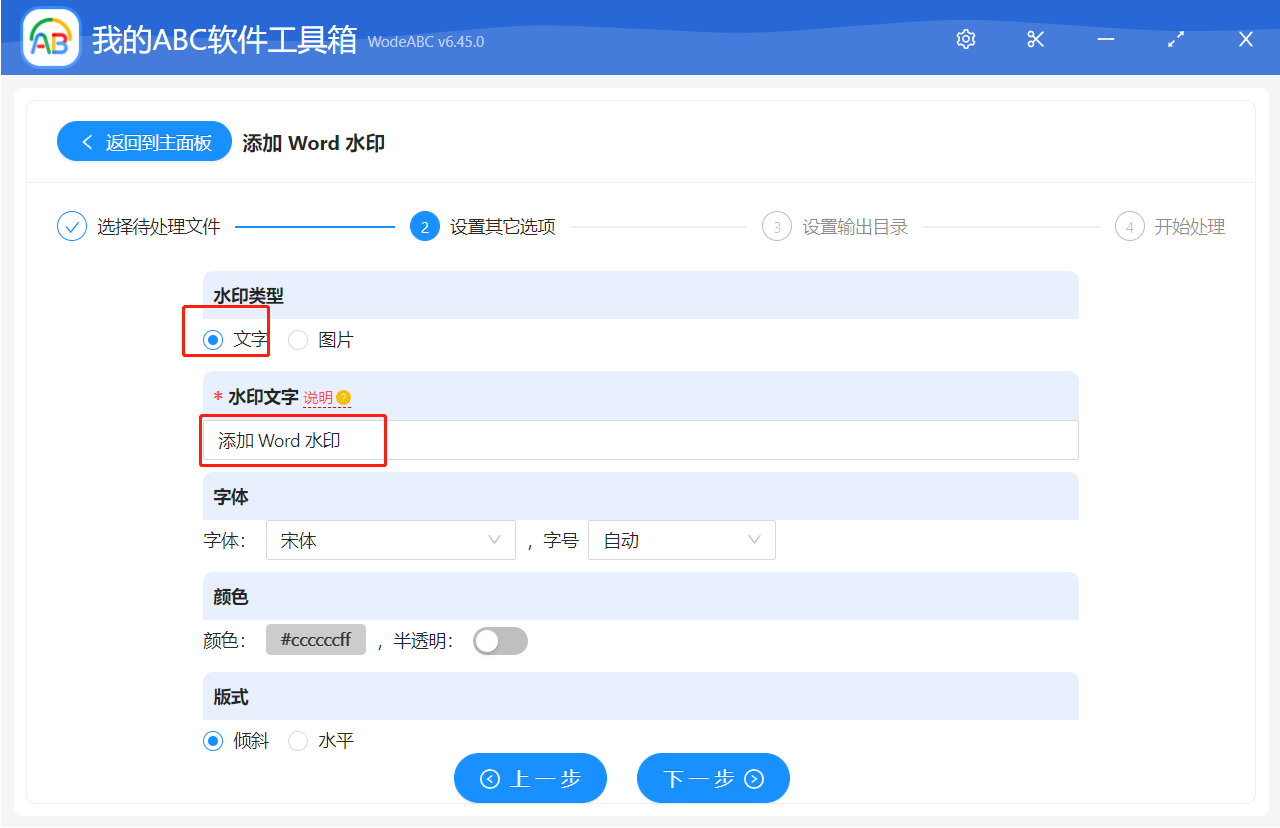This screenshot has height=828, width=1280.
Task: Click the completed checkmark on step 选择待处理文件
Action: click(x=71, y=226)
